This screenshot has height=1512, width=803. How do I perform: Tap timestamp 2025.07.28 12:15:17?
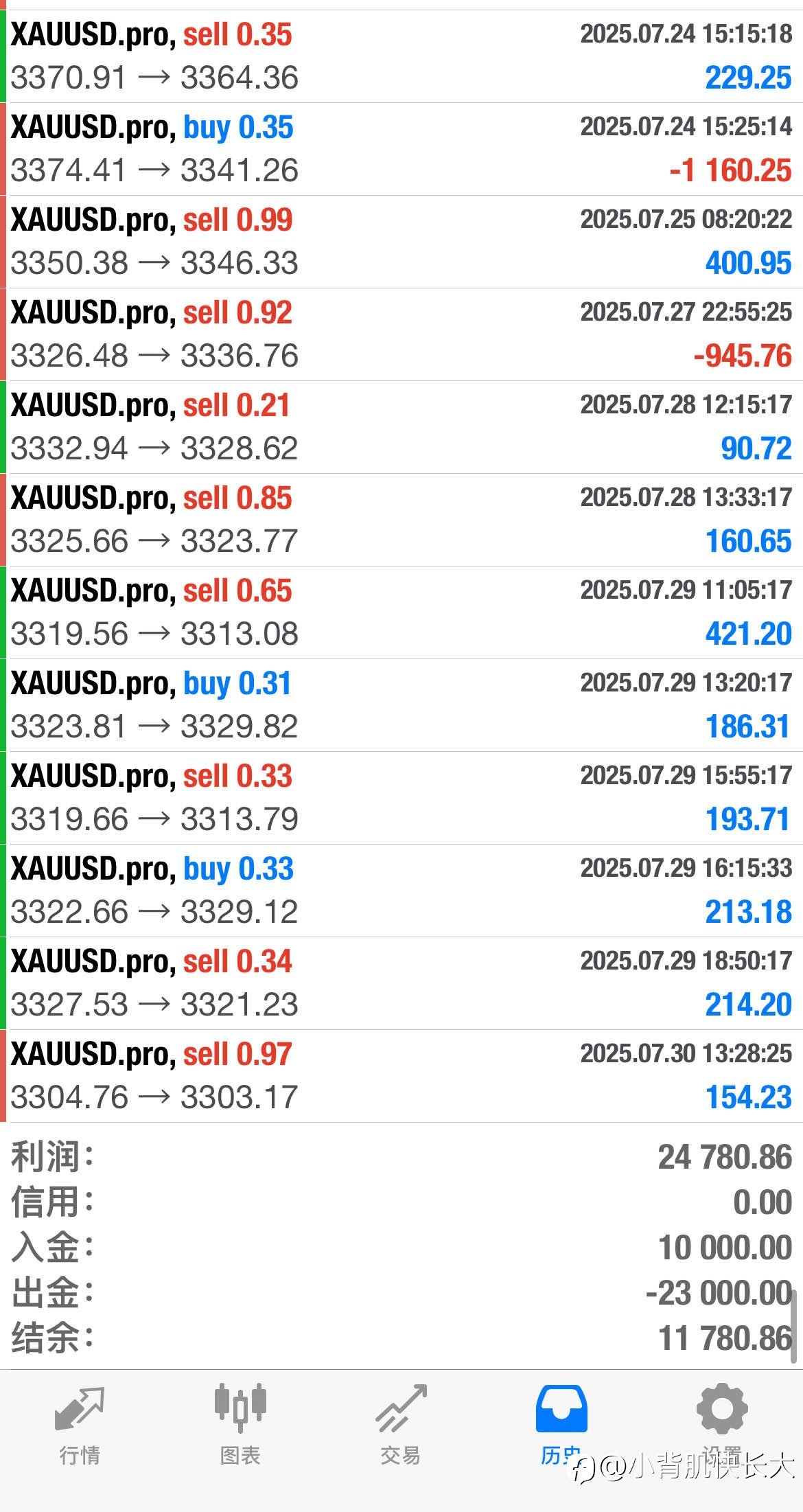[x=686, y=404]
